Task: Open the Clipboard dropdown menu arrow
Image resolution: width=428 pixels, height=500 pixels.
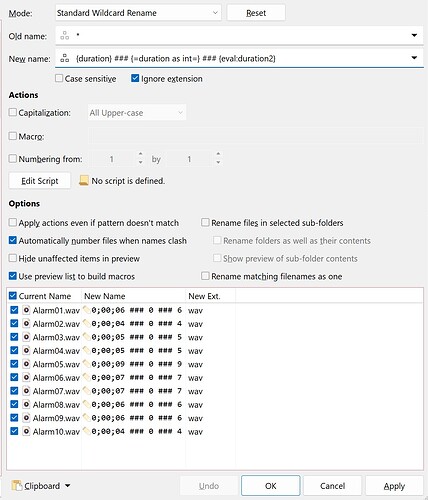Action: (x=67, y=486)
